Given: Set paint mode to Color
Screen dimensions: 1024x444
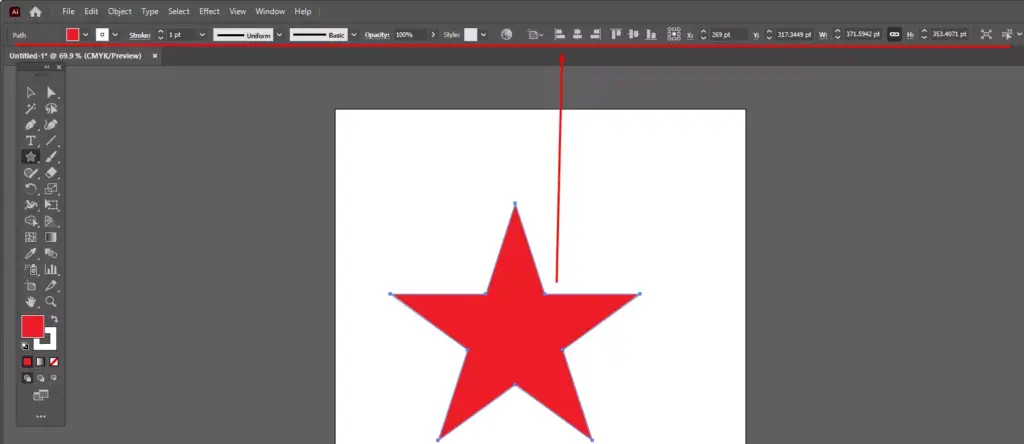Looking at the screenshot, I should pyautogui.click(x=27, y=362).
